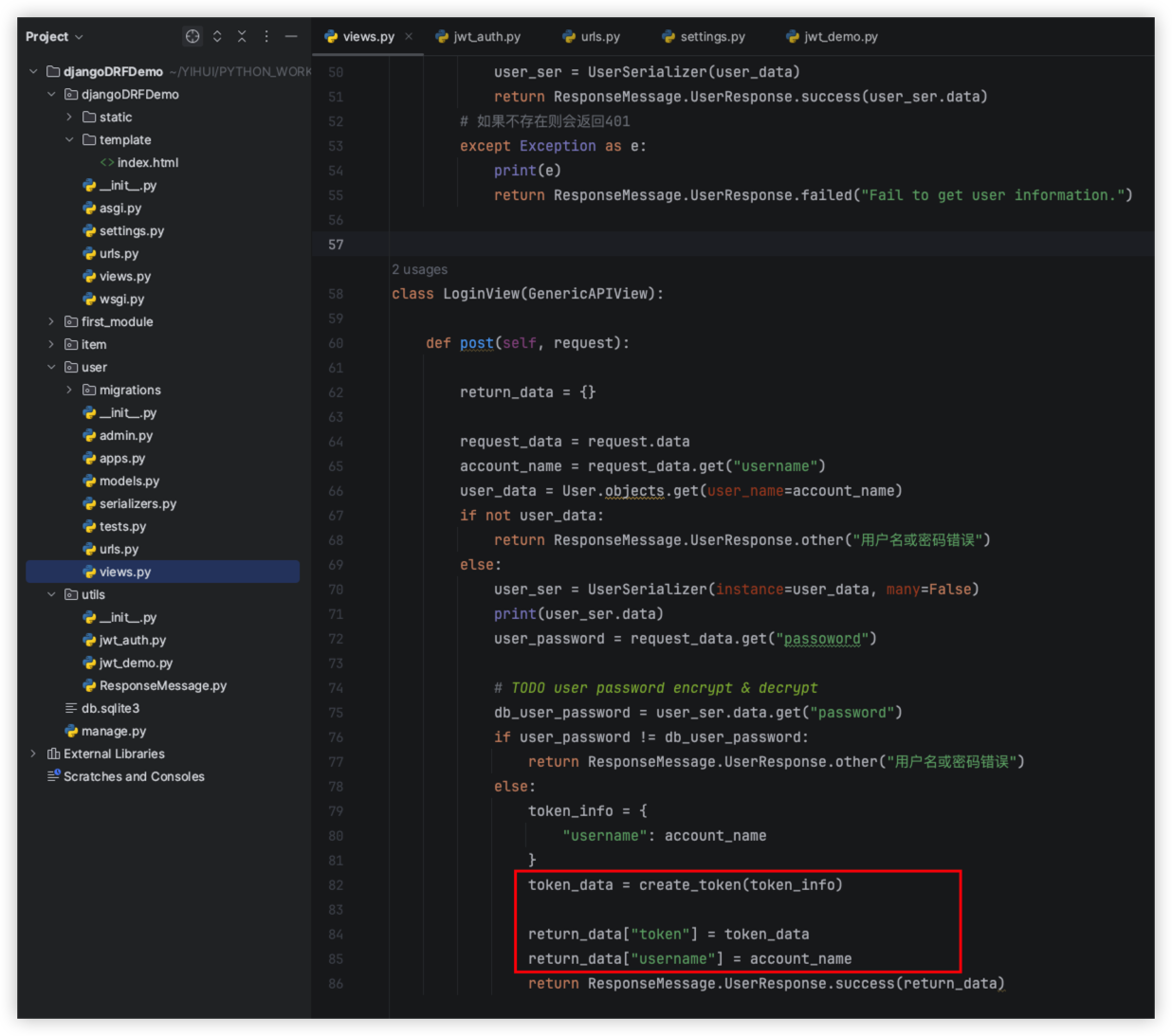
Task: Click the Collapse All icon in Project panel
Action: click(242, 36)
